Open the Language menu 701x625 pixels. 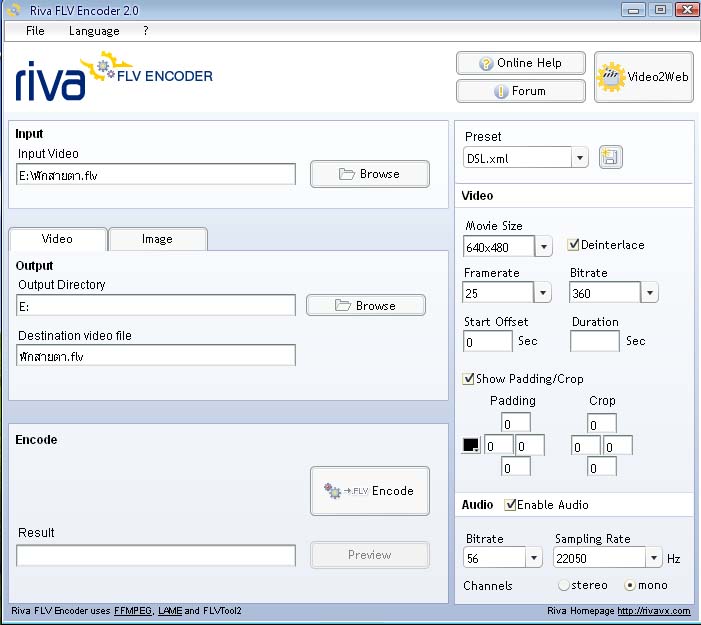(94, 31)
